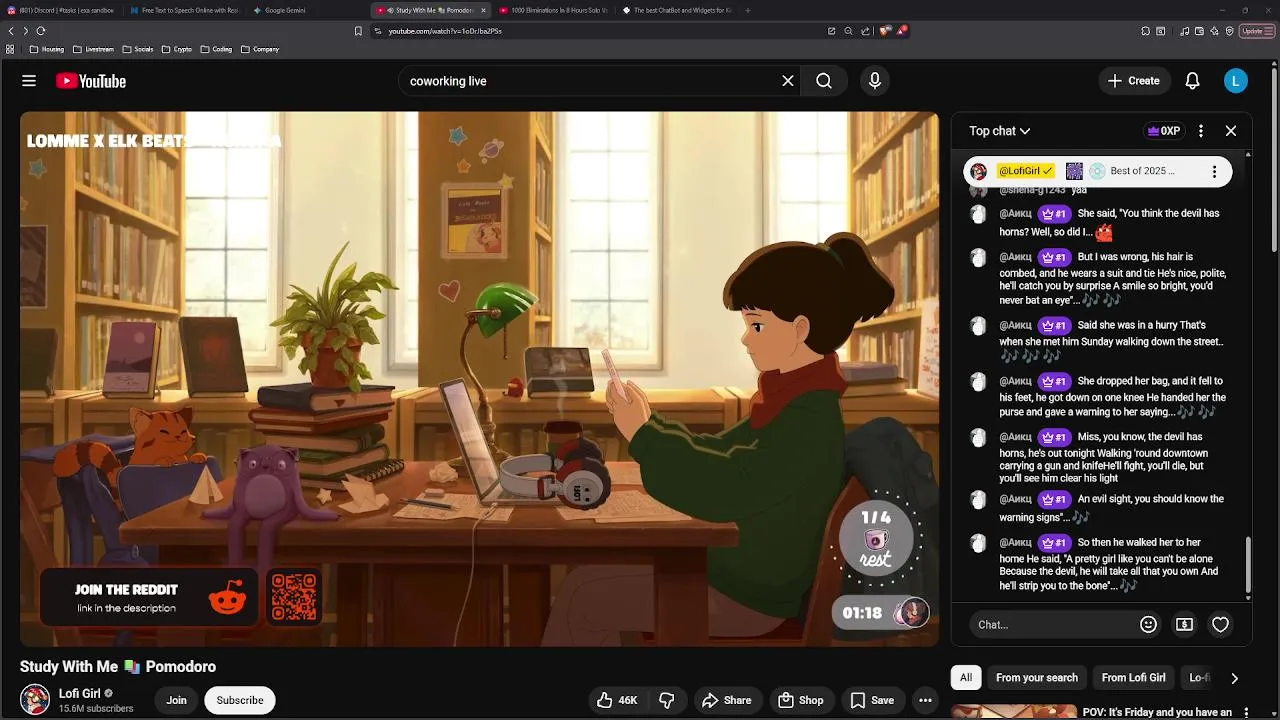Select the All filter chip
Viewport: 1280px width, 720px height.
966,678
